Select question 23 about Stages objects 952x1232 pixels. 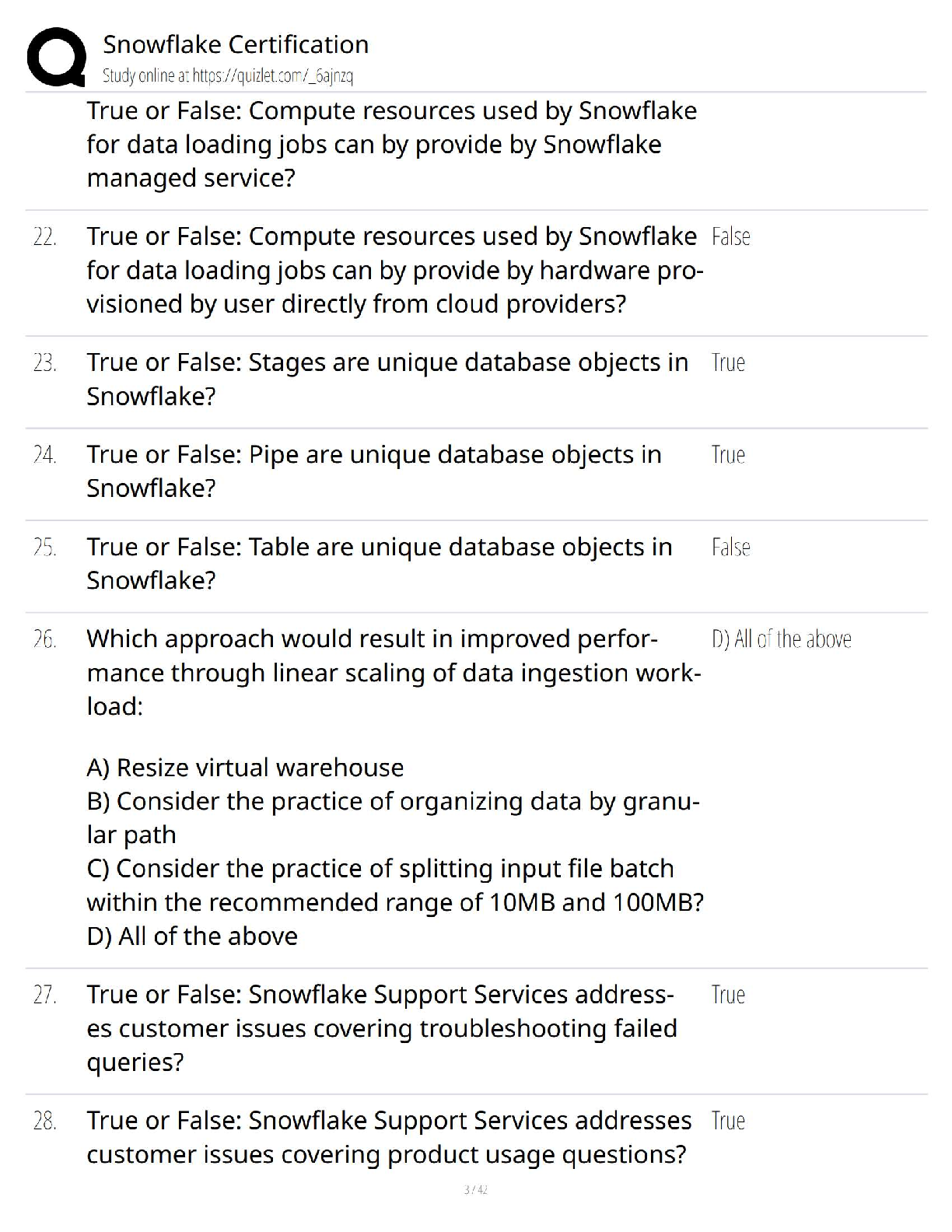click(387, 379)
